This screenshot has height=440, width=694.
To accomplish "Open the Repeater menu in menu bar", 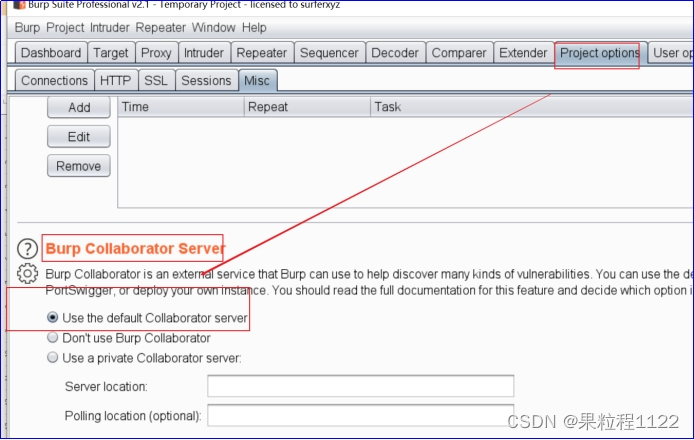I will [161, 27].
